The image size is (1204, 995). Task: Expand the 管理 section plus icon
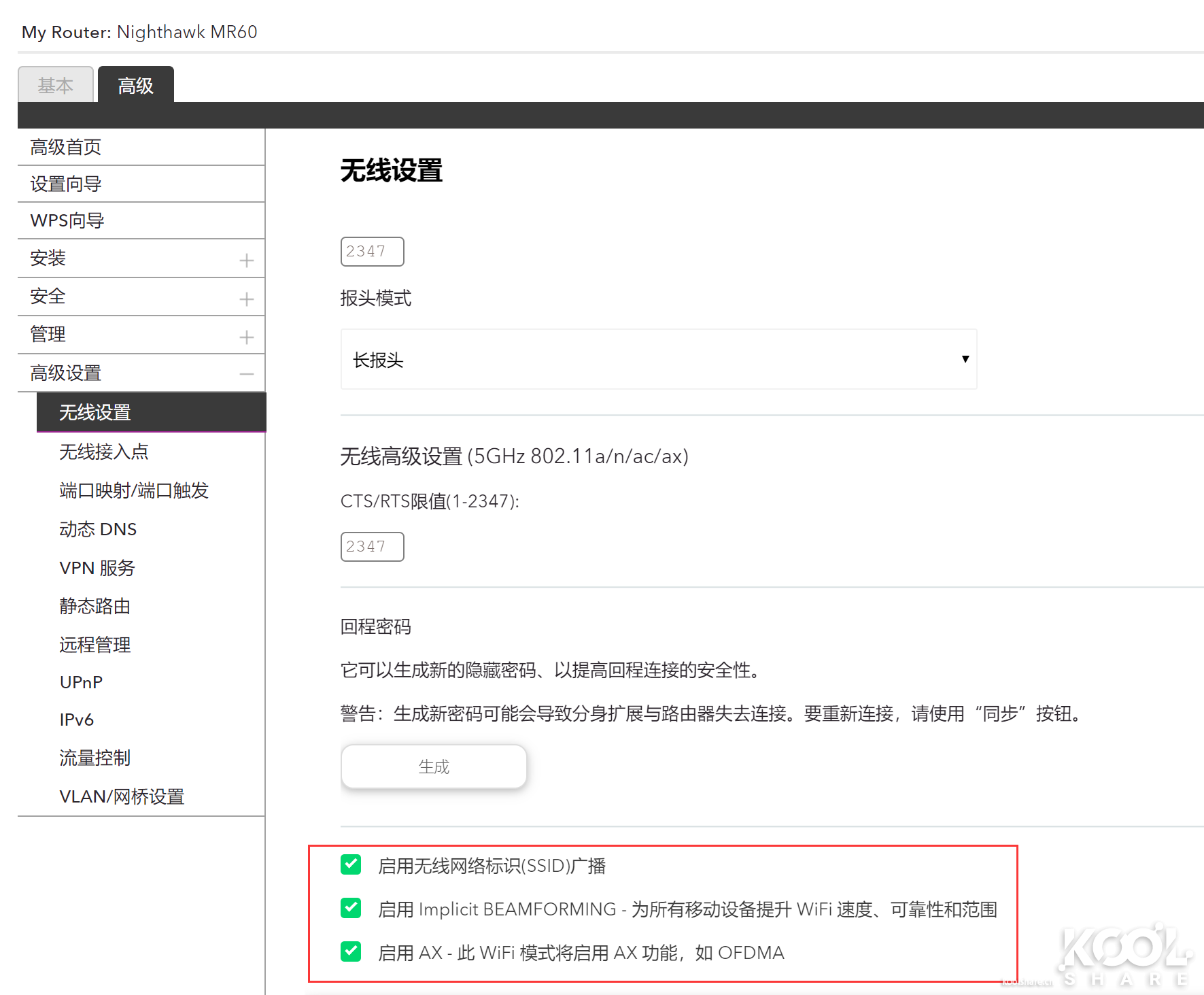pyautogui.click(x=247, y=337)
